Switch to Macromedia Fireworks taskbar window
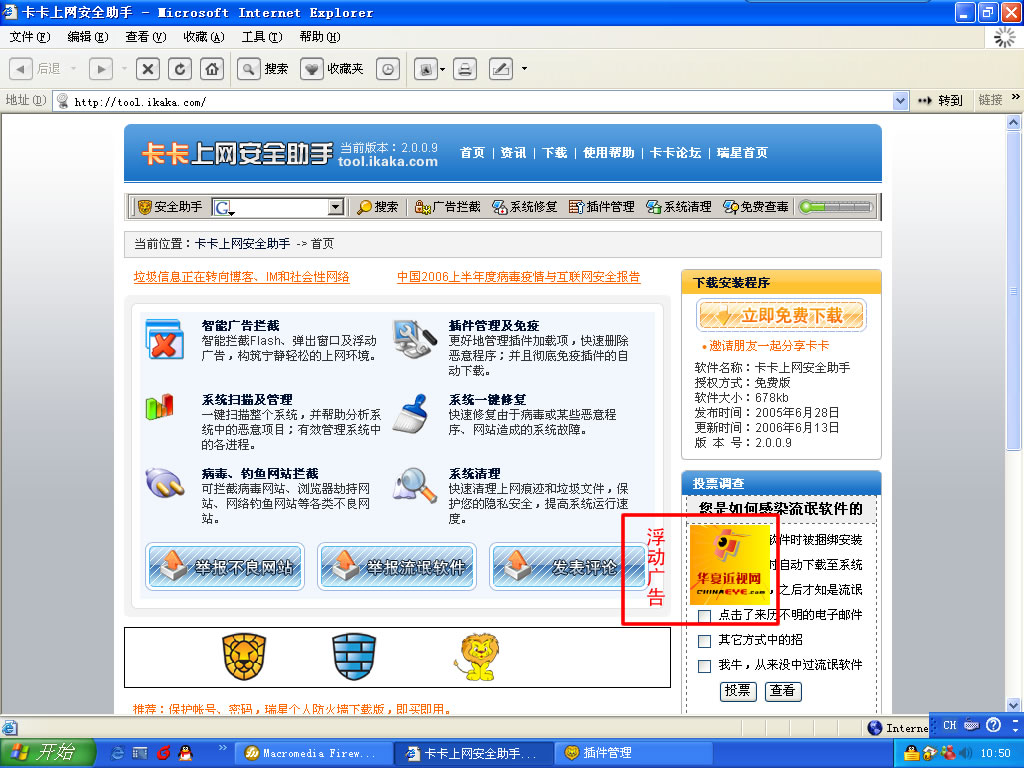The height and width of the screenshot is (768, 1024). [311, 753]
